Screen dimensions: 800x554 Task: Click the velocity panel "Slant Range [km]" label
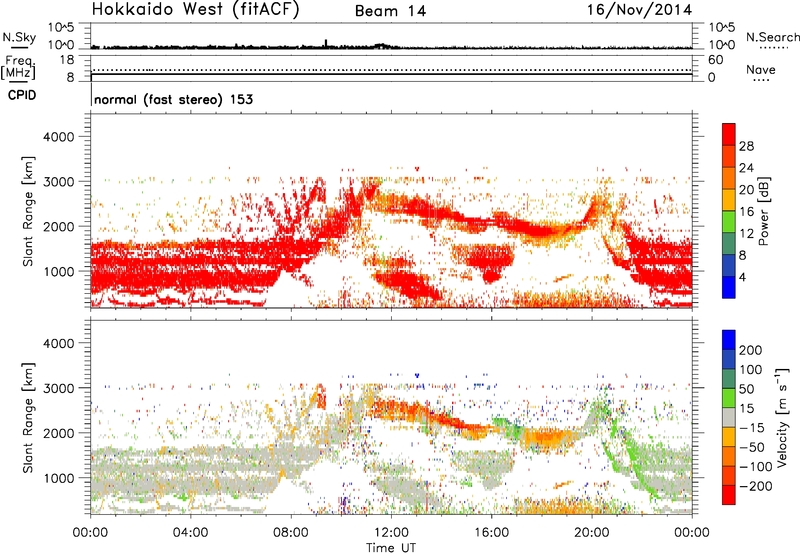tap(28, 417)
